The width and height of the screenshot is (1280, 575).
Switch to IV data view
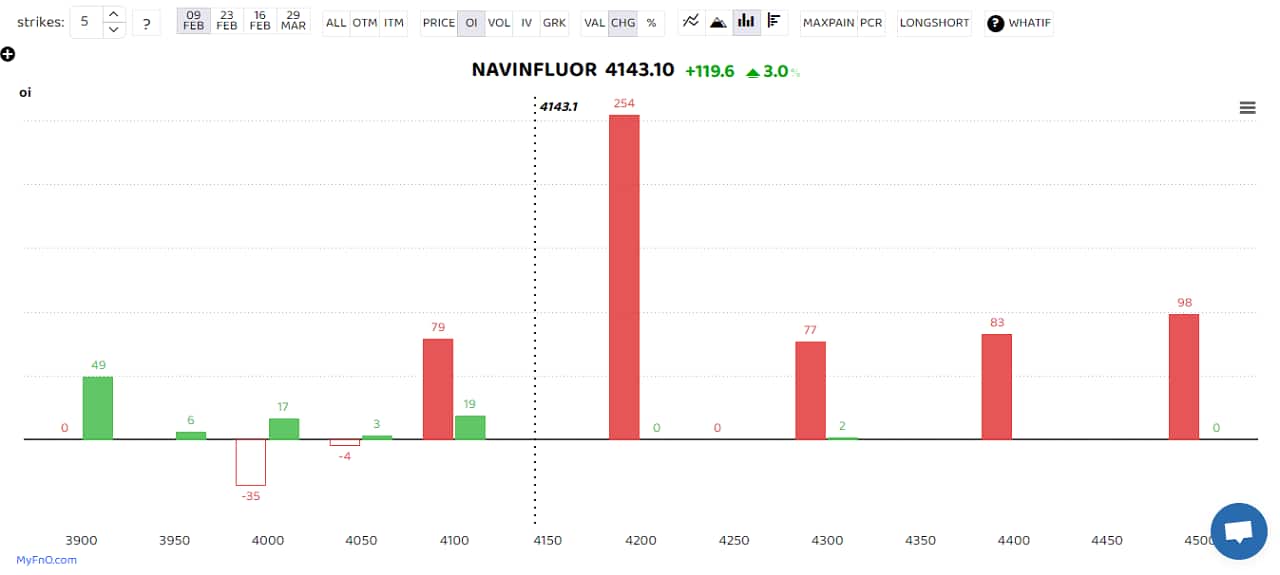pos(526,22)
